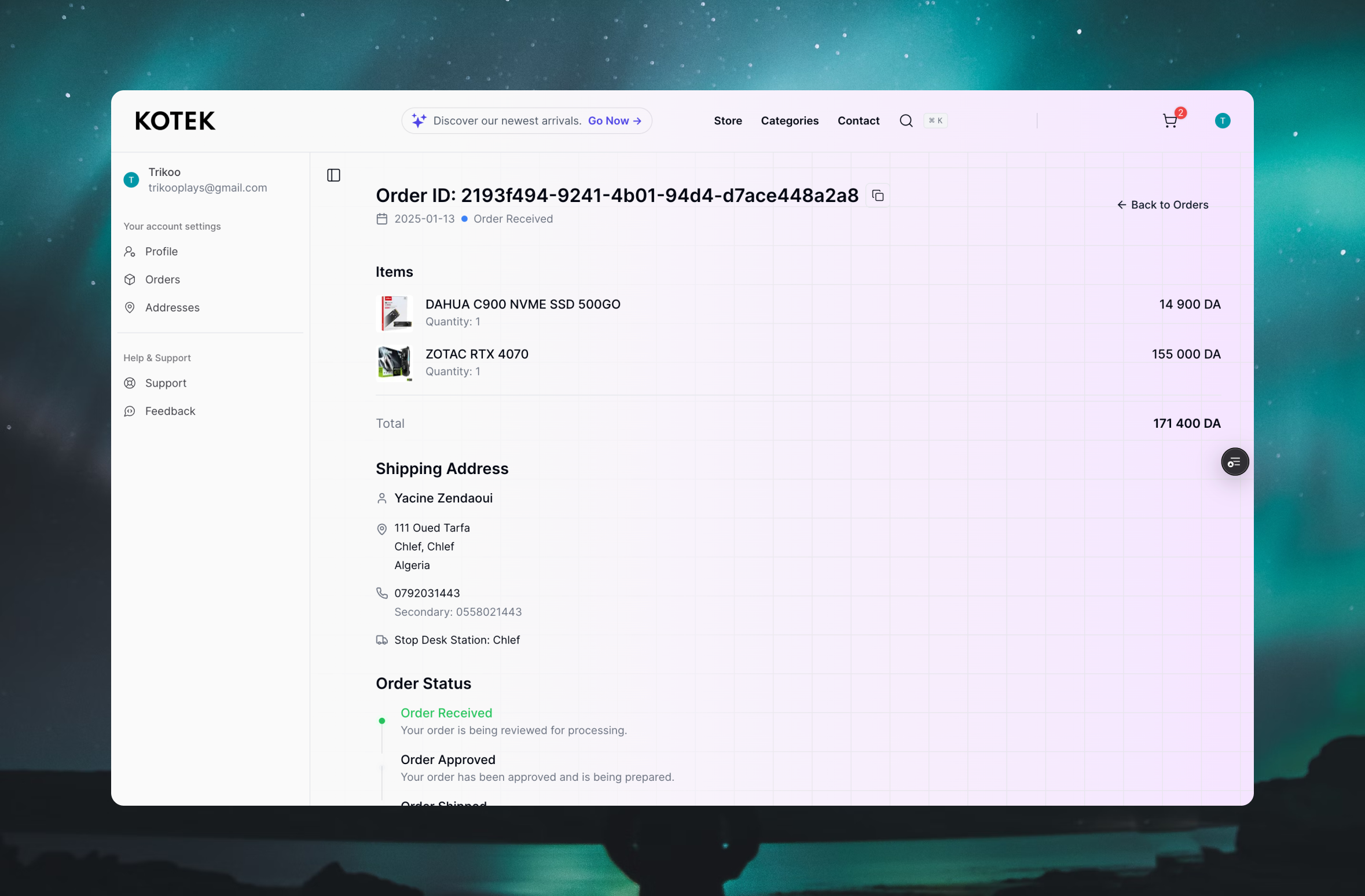The image size is (1365, 896).
Task: Click the DAHUA C900 NVME SSD 500GO title
Action: coord(523,304)
